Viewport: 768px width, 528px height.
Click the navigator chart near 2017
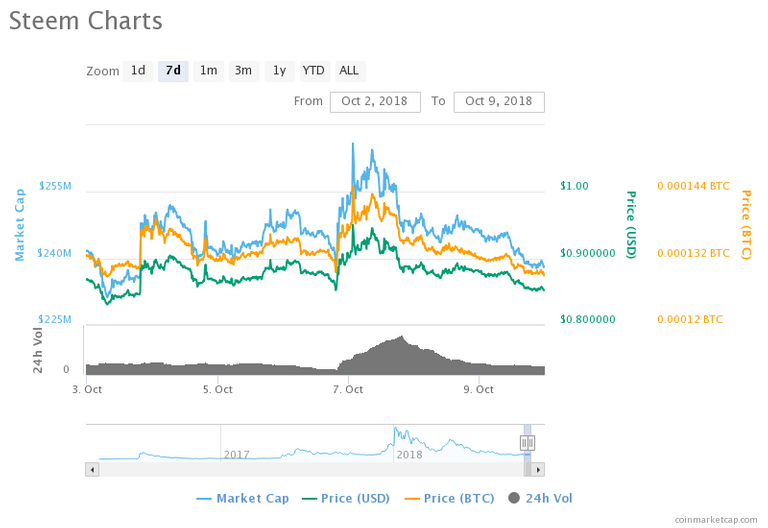tap(237, 455)
